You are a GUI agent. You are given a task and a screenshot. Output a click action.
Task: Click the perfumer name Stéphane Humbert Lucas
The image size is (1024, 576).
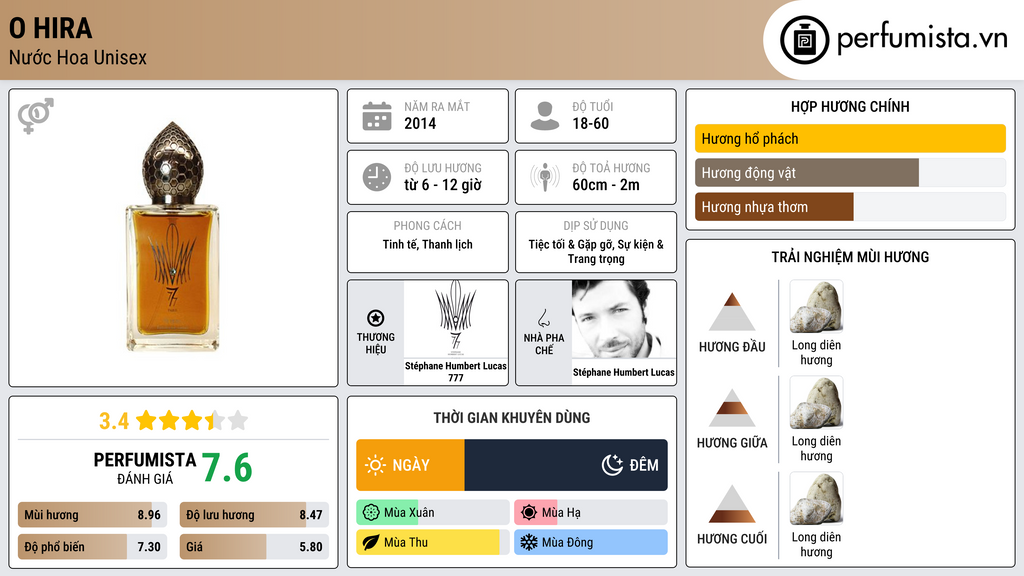[624, 372]
